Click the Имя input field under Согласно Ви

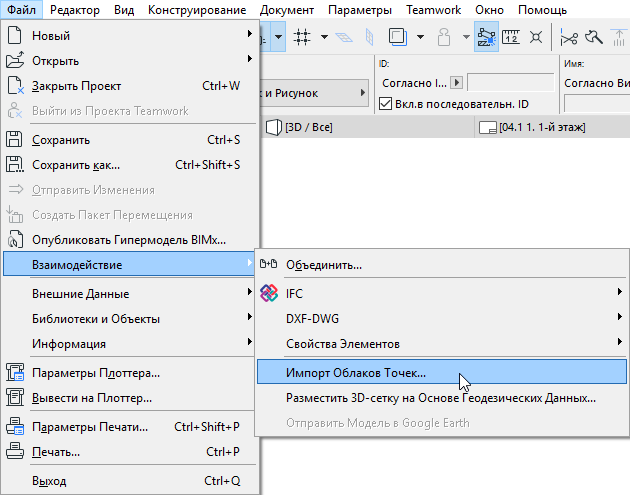597,104
